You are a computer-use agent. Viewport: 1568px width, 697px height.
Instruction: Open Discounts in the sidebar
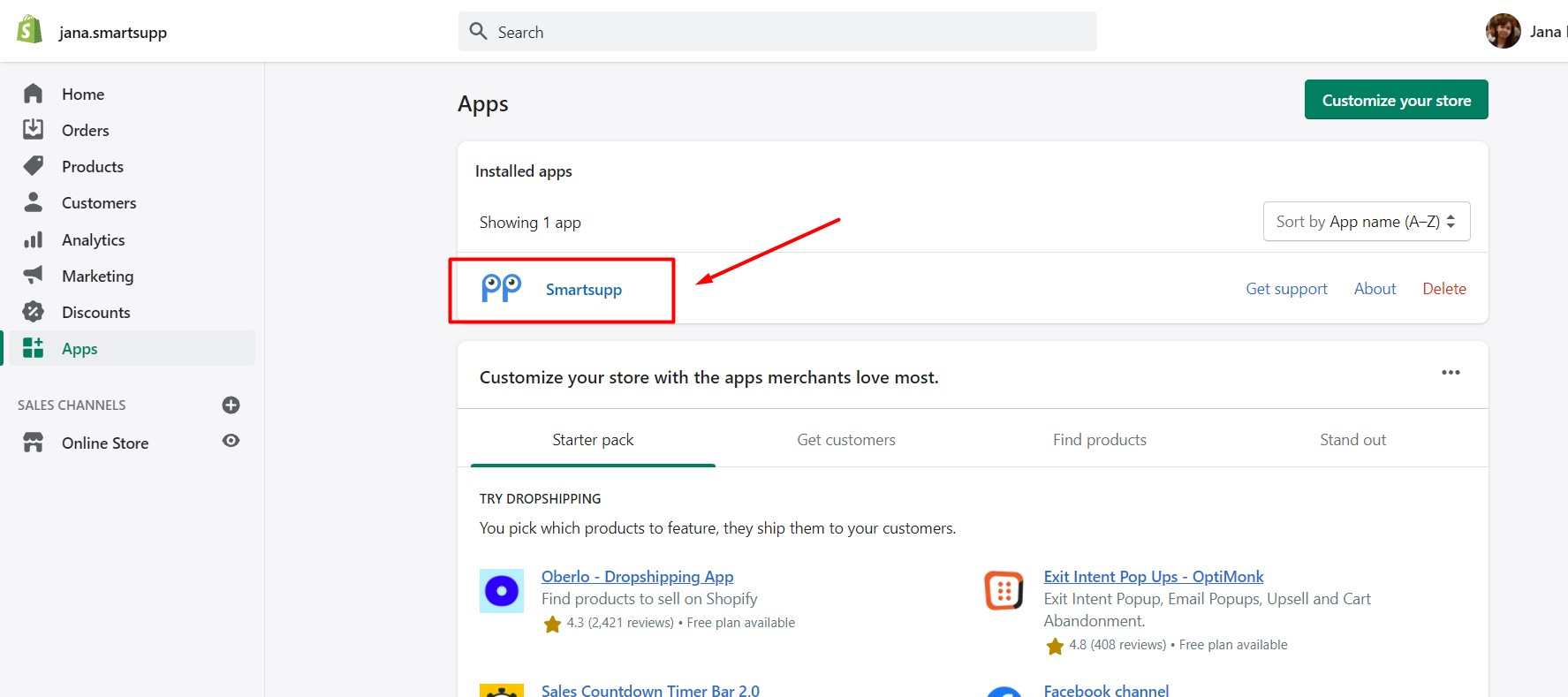[96, 312]
